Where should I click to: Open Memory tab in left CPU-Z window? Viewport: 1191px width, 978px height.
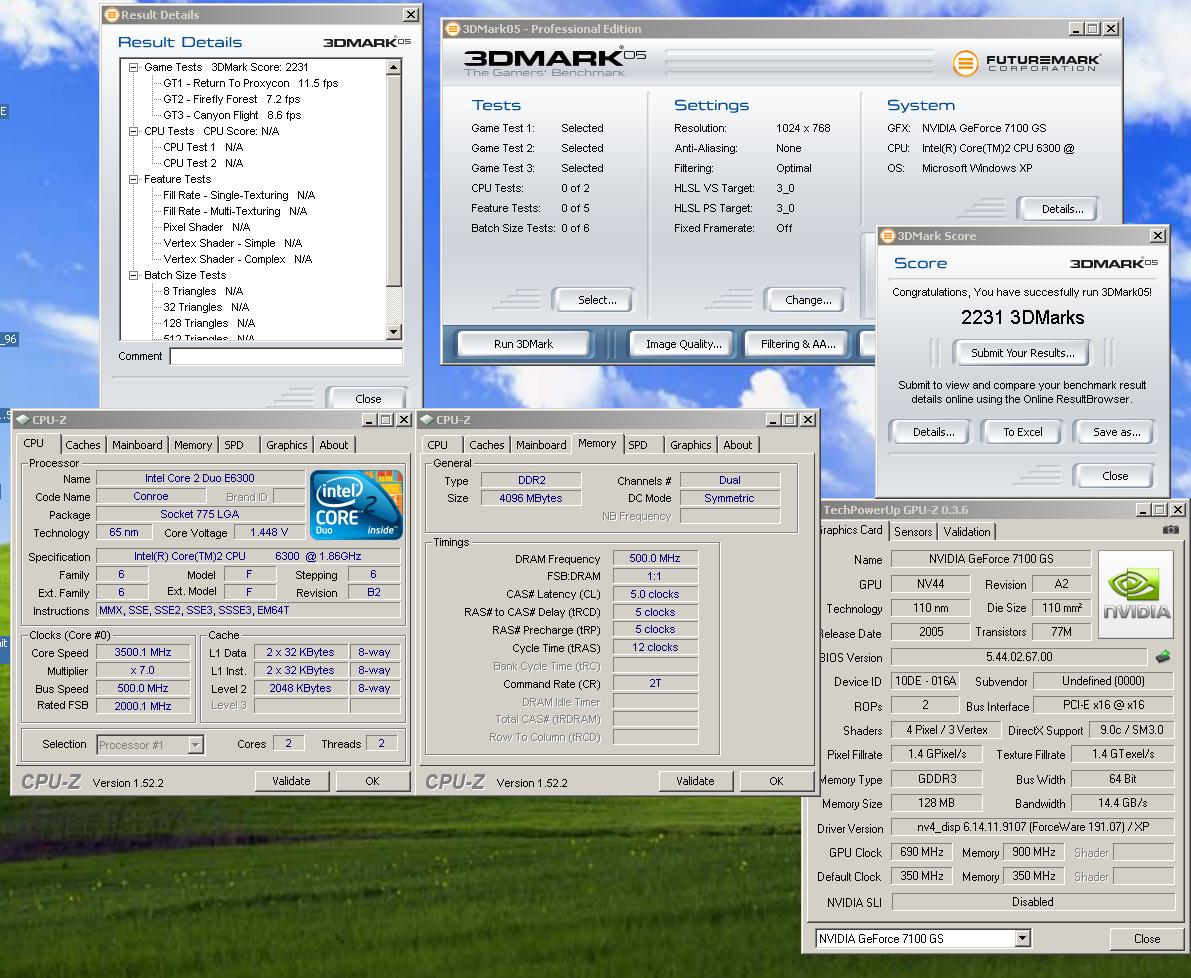tap(193, 445)
